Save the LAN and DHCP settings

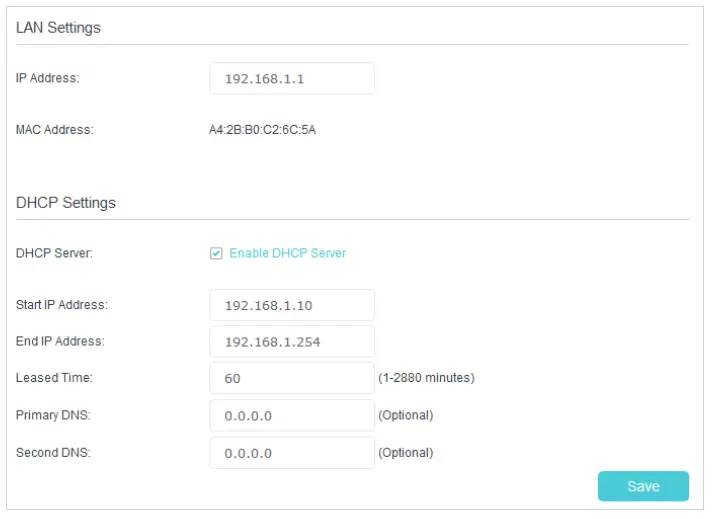643,486
